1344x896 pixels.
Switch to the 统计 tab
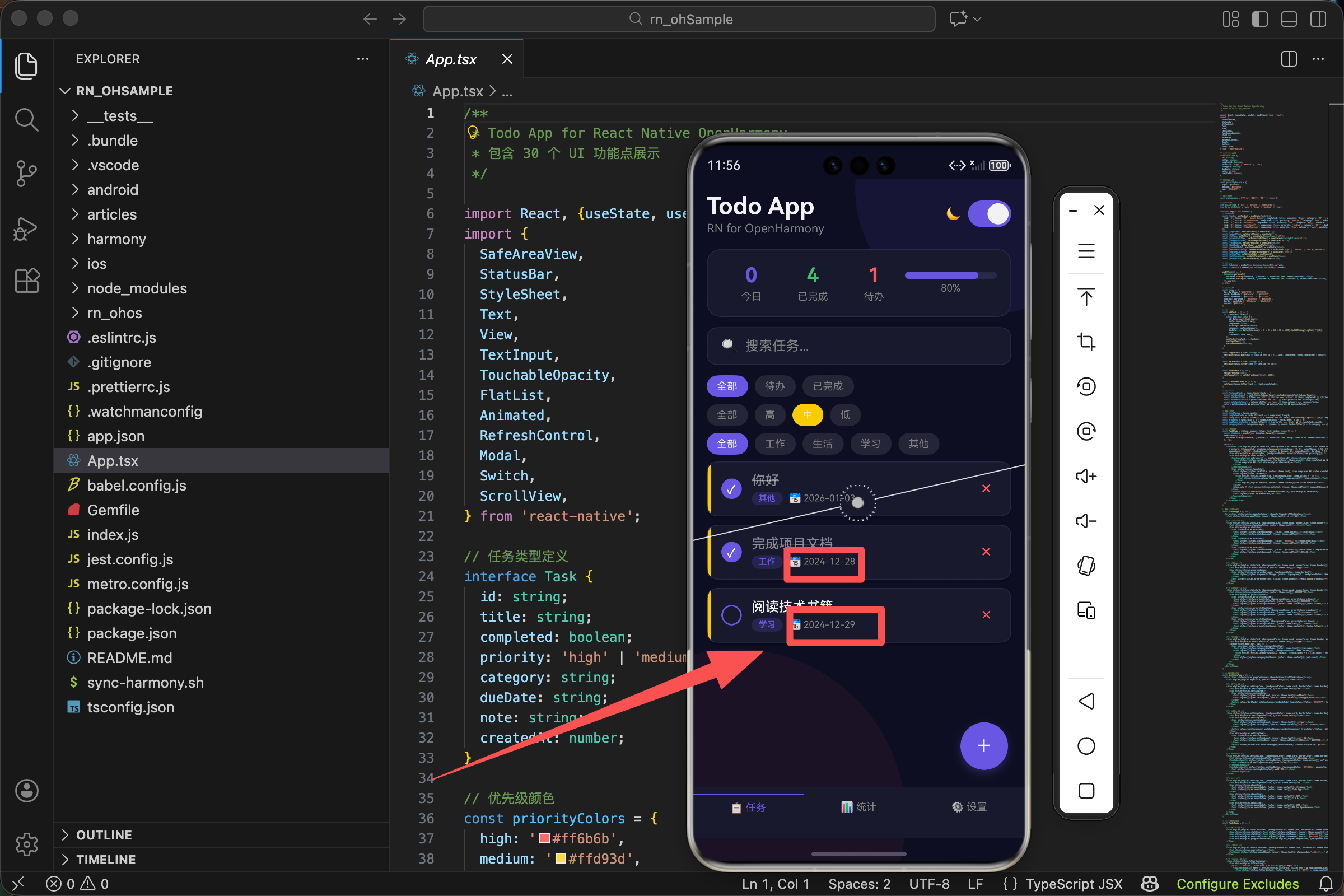858,807
